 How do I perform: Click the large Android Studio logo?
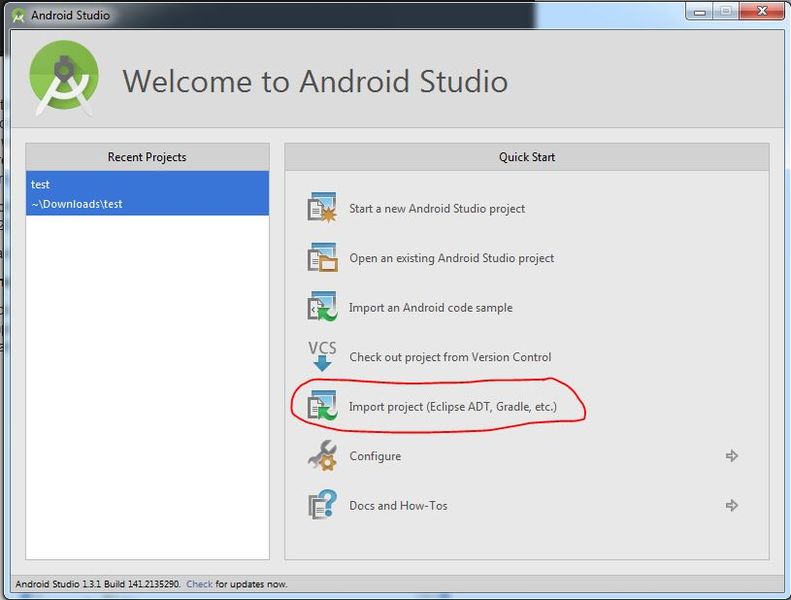pos(64,78)
